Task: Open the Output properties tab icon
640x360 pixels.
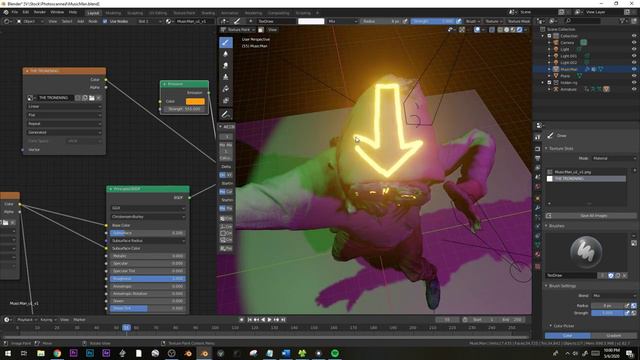Action: point(538,158)
